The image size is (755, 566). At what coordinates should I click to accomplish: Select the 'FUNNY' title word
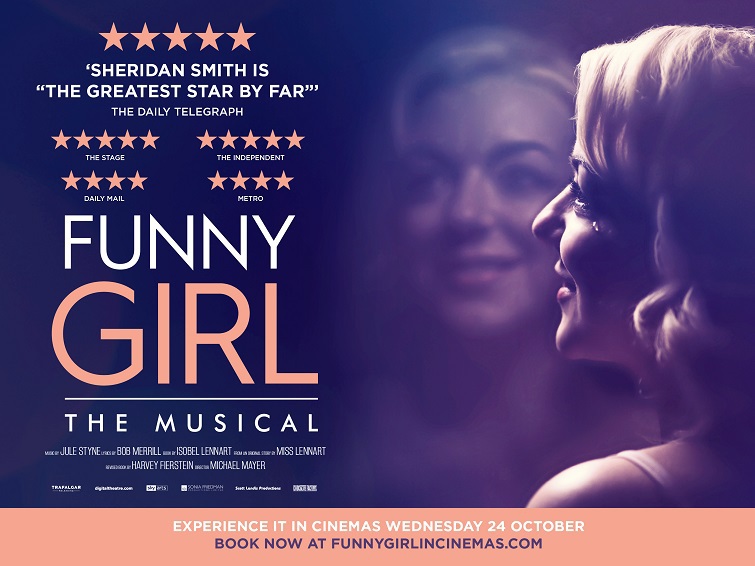[179, 242]
